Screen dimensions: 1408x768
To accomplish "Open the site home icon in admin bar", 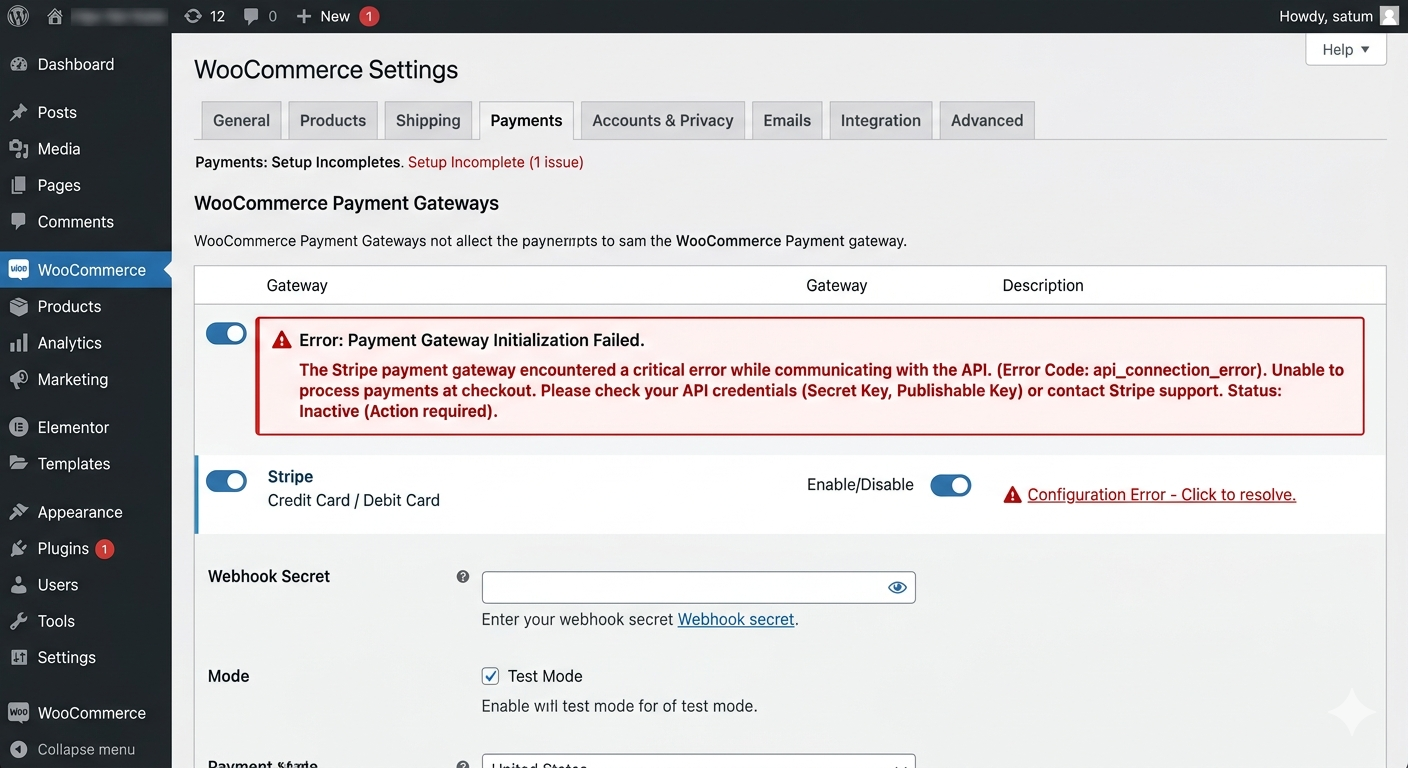I will [55, 16].
